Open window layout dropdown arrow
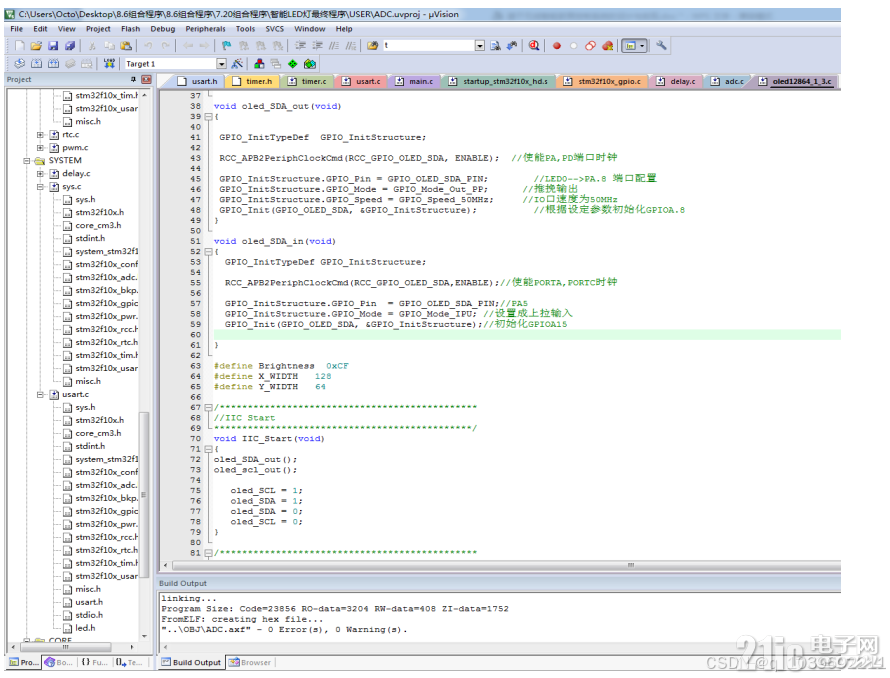 tap(643, 45)
